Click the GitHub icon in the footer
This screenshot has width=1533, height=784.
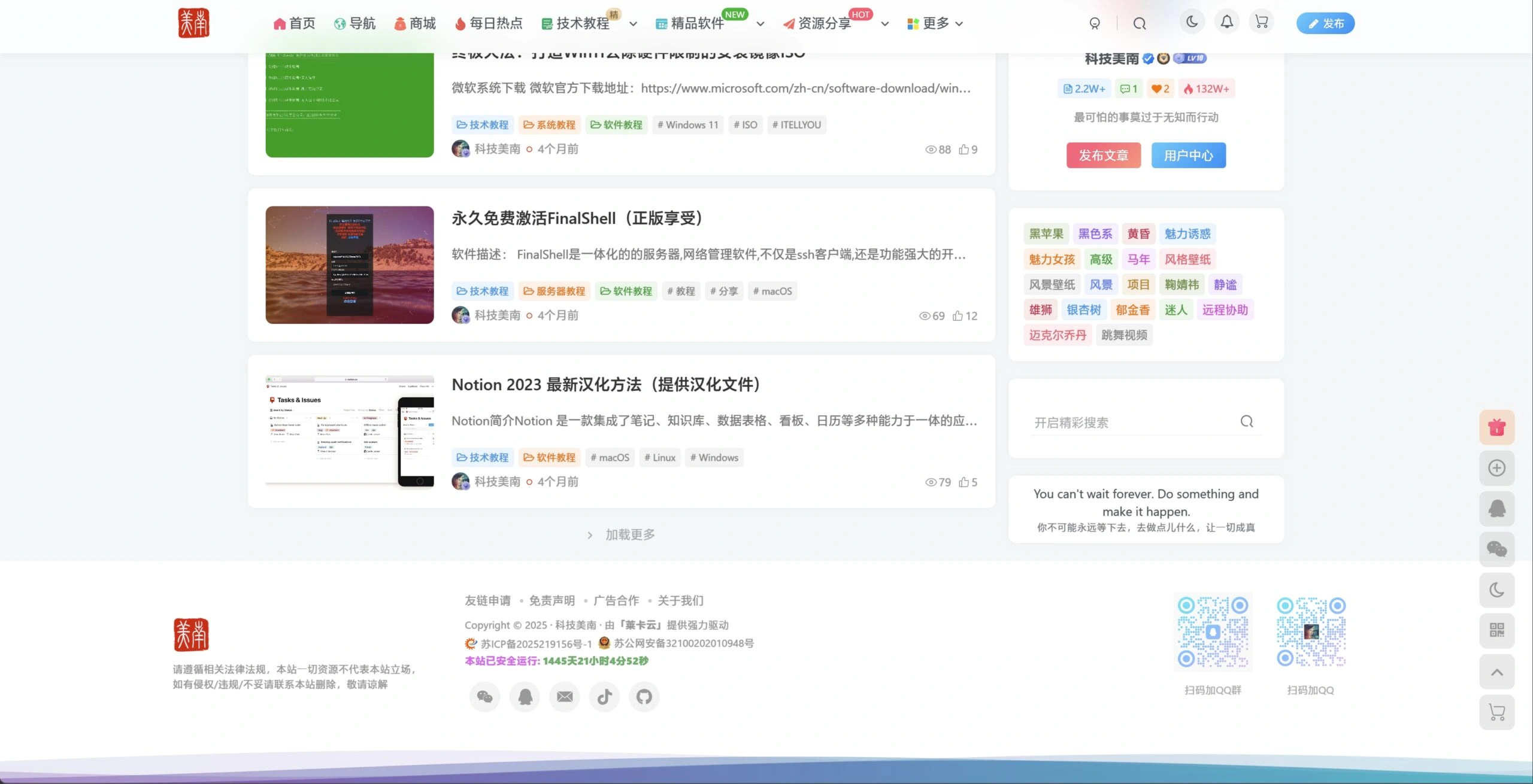[644, 696]
